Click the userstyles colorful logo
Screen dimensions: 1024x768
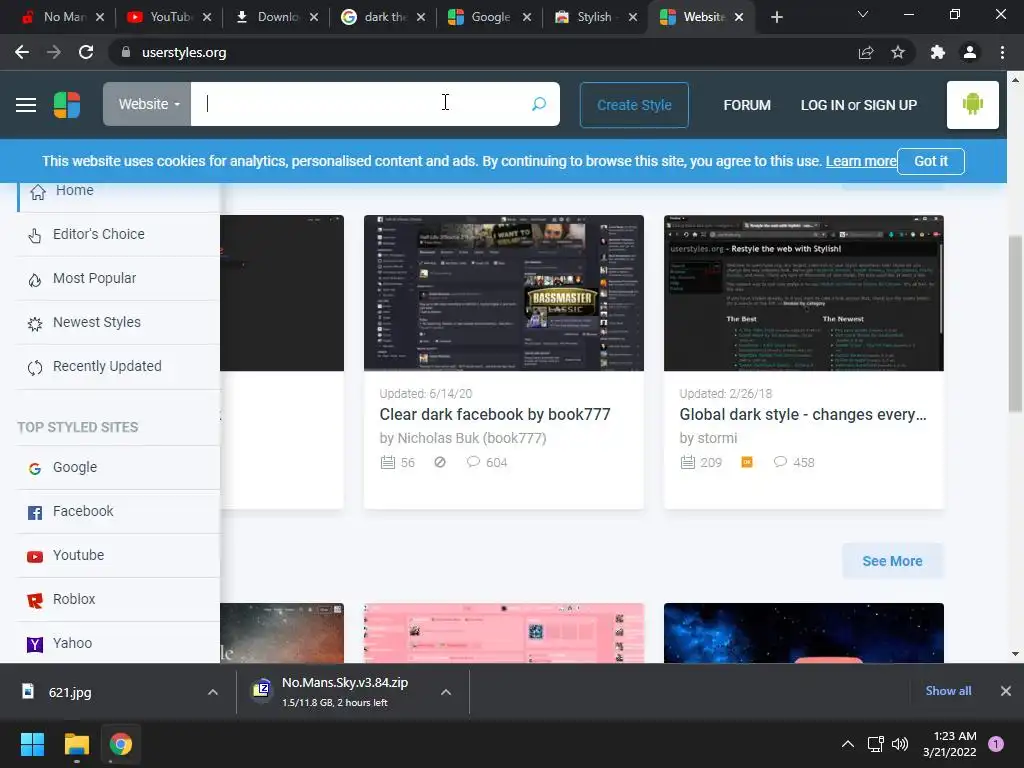coord(67,104)
